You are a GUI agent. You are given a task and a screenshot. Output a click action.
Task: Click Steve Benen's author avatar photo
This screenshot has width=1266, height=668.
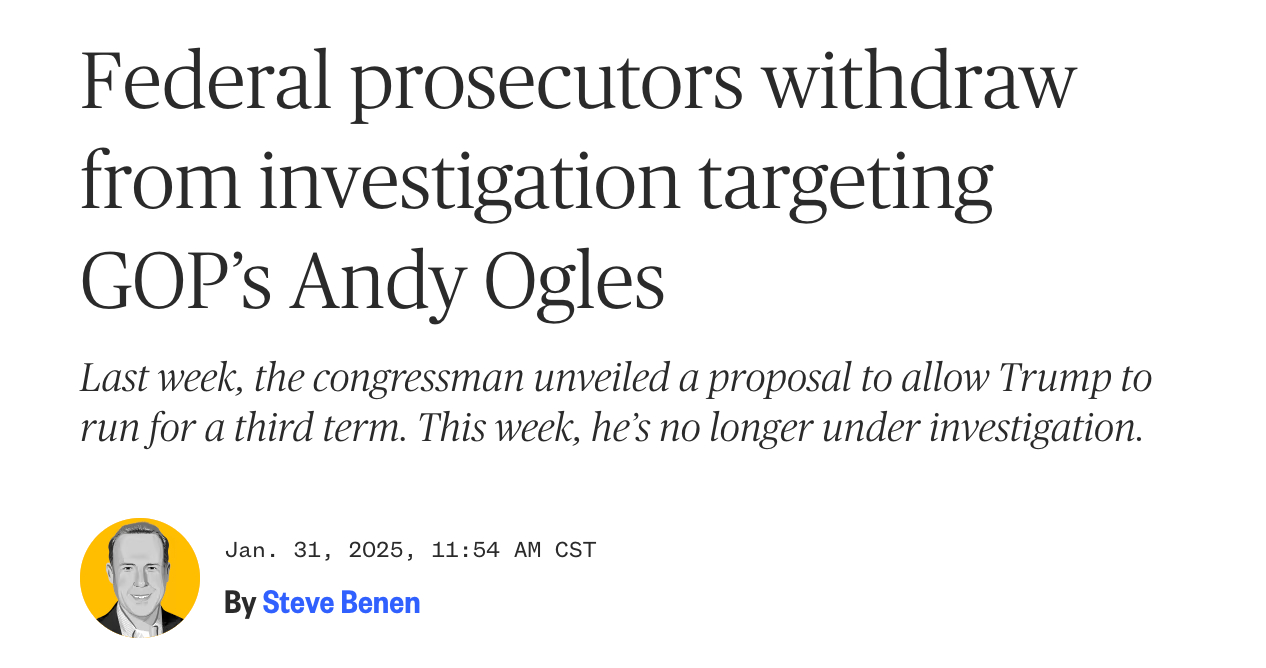(x=140, y=578)
